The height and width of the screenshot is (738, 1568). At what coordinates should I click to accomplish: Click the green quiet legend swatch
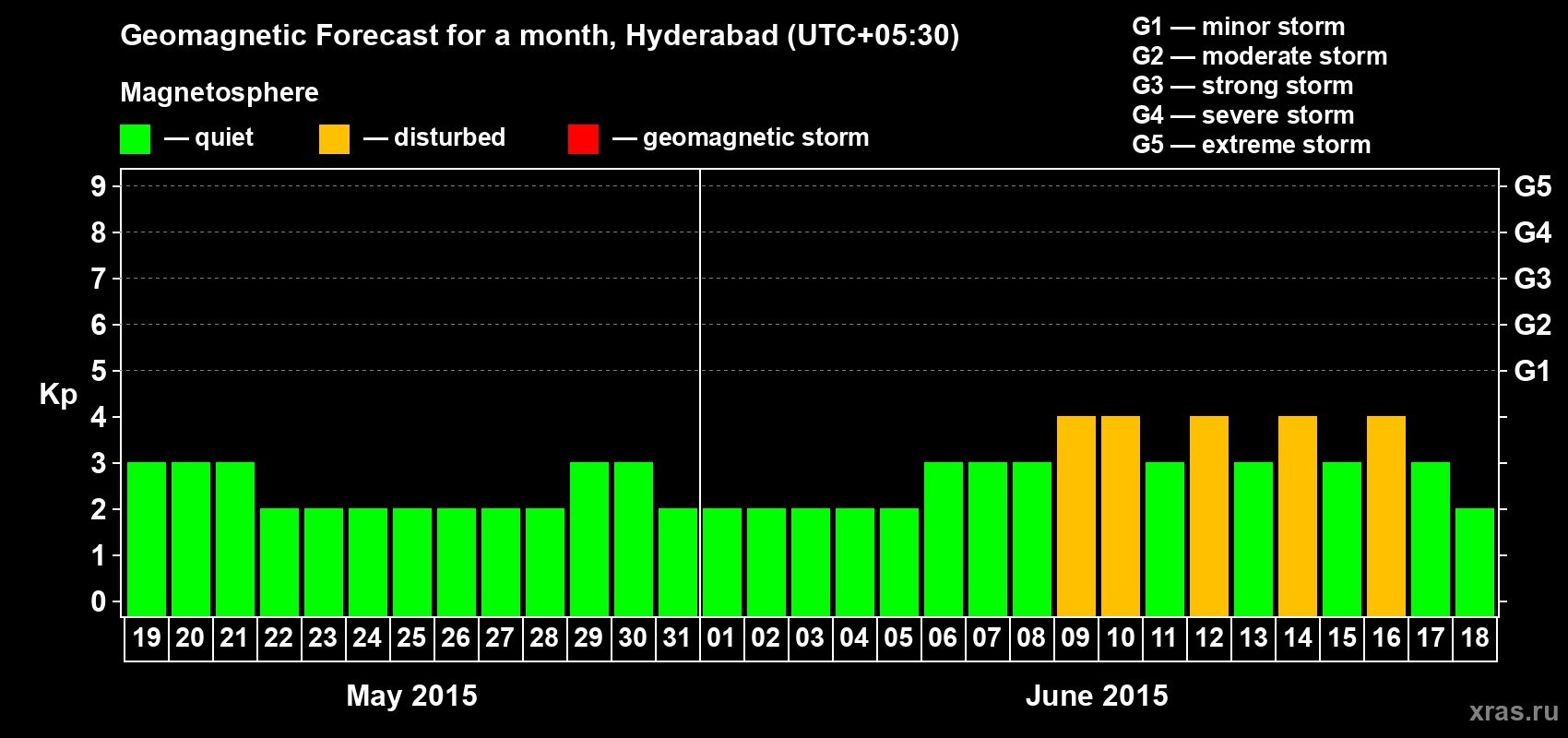pyautogui.click(x=135, y=139)
